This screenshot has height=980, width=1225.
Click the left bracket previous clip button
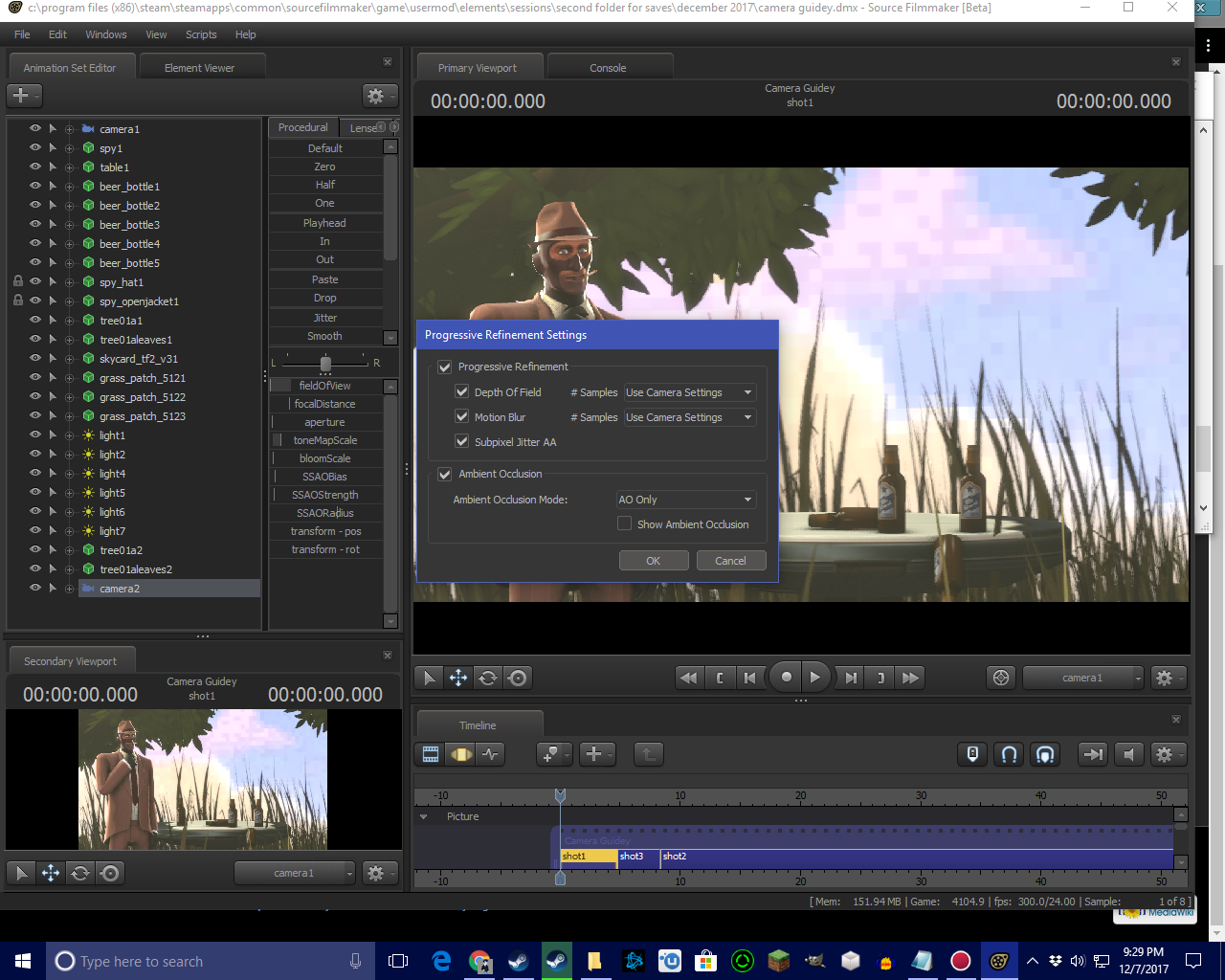(x=720, y=678)
